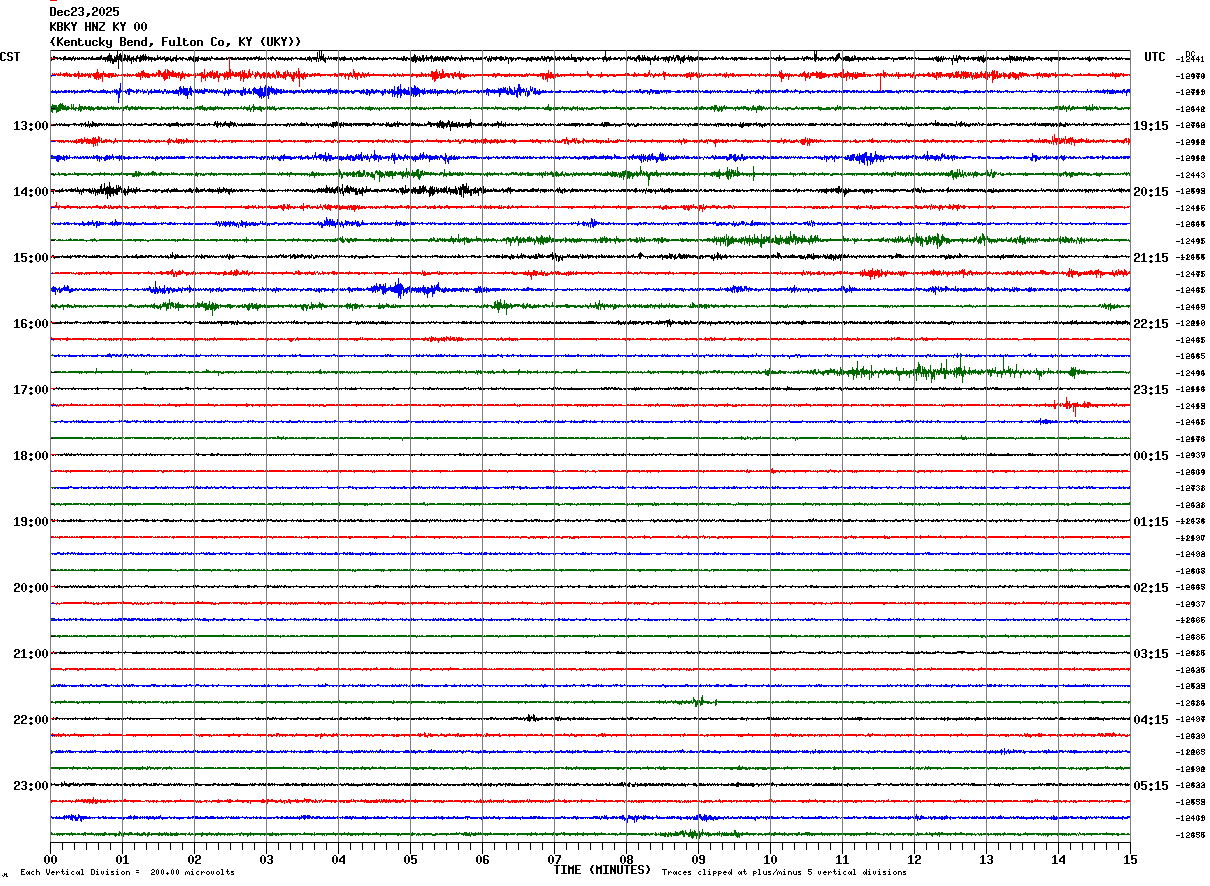Pick minute 00 on the time axis
1210x886 pixels.
point(50,859)
